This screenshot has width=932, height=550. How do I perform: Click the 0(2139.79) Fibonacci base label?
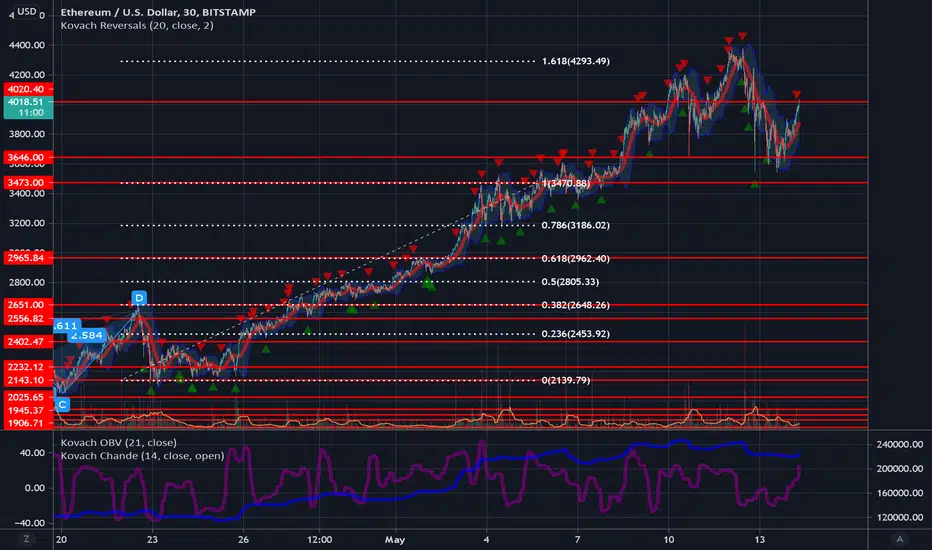(x=565, y=381)
